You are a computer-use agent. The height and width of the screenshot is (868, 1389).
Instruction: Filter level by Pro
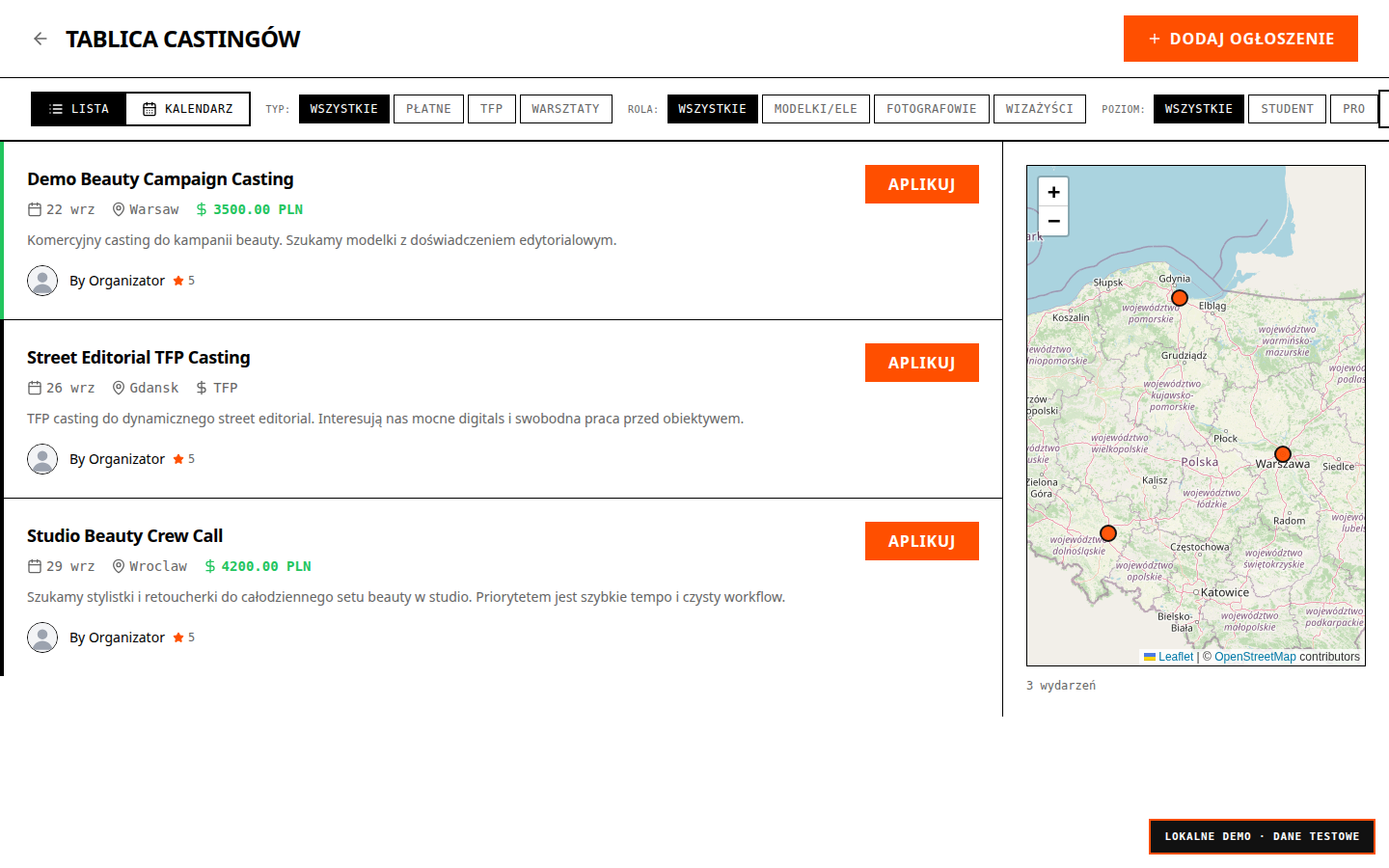click(1354, 109)
